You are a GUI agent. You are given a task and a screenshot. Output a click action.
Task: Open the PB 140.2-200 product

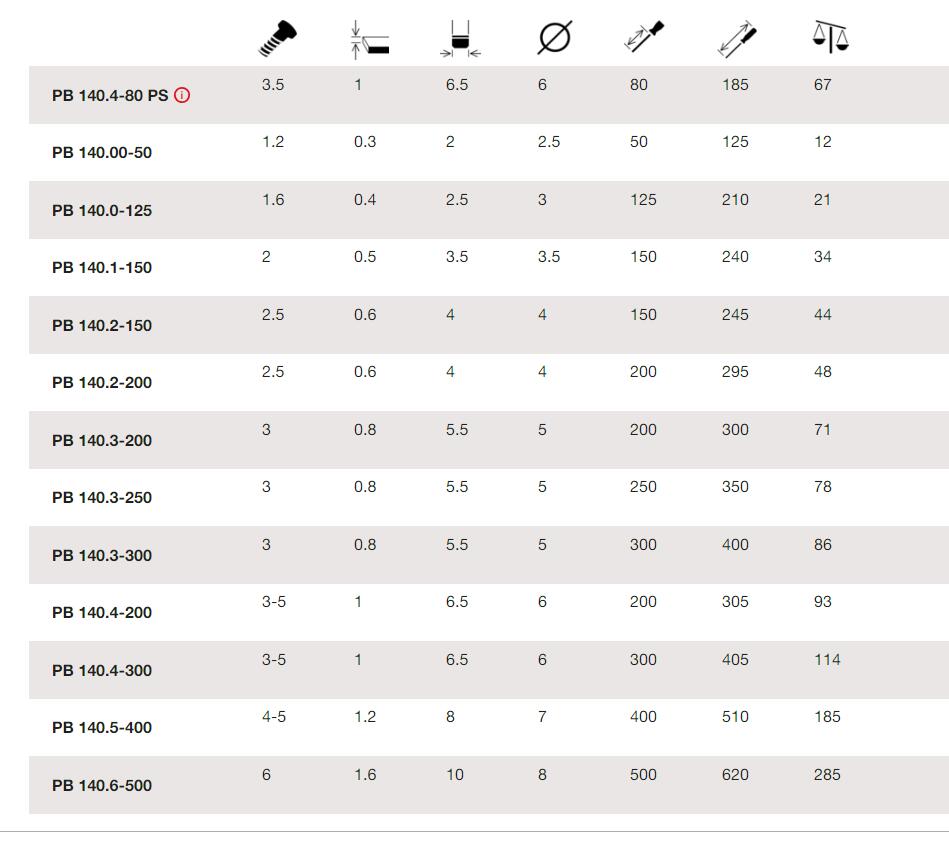click(102, 382)
